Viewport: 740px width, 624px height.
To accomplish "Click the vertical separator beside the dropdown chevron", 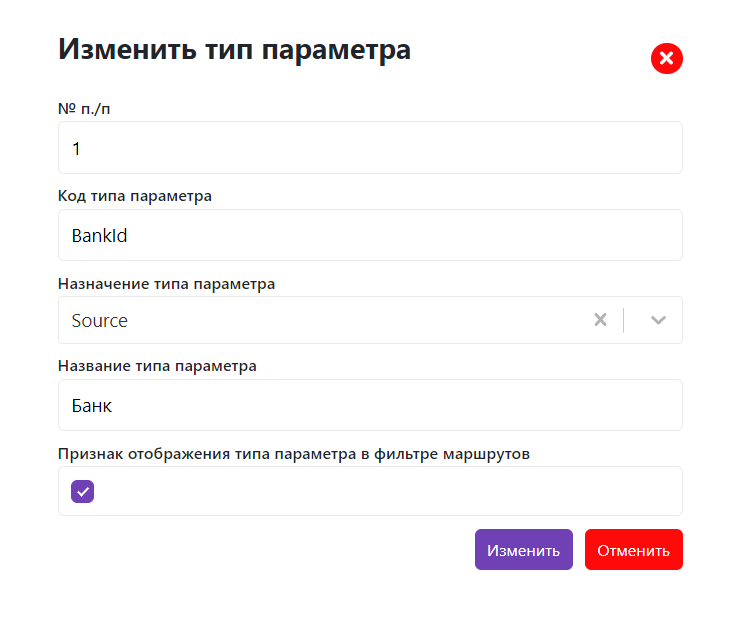I will pos(624,320).
